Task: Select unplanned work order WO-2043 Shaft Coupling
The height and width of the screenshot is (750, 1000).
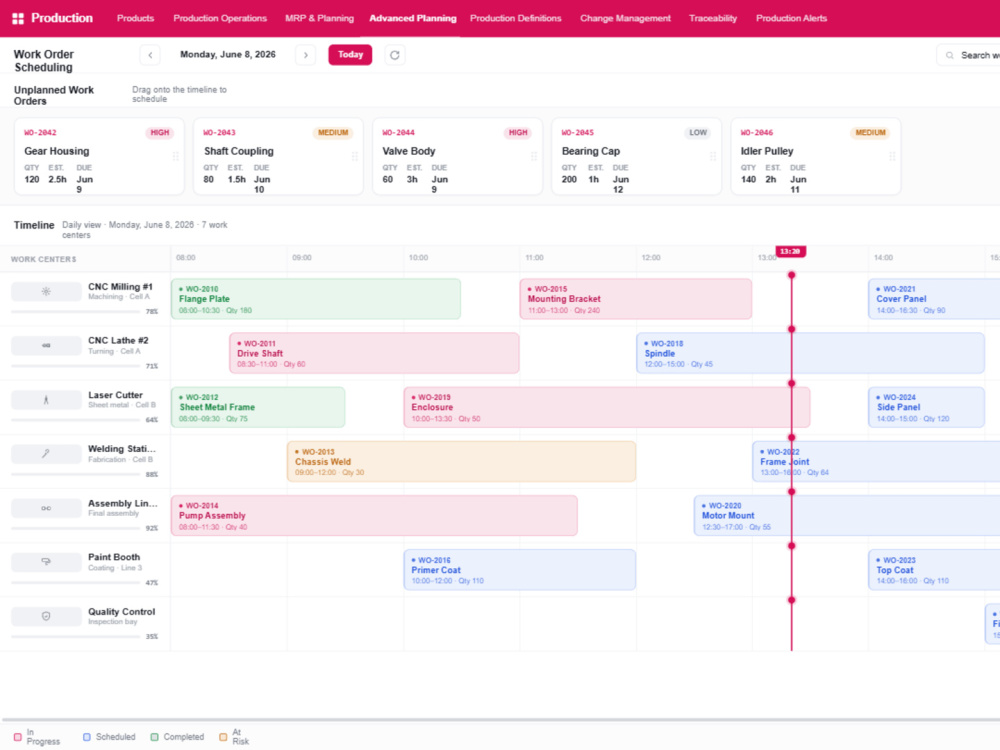Action: [x=279, y=156]
